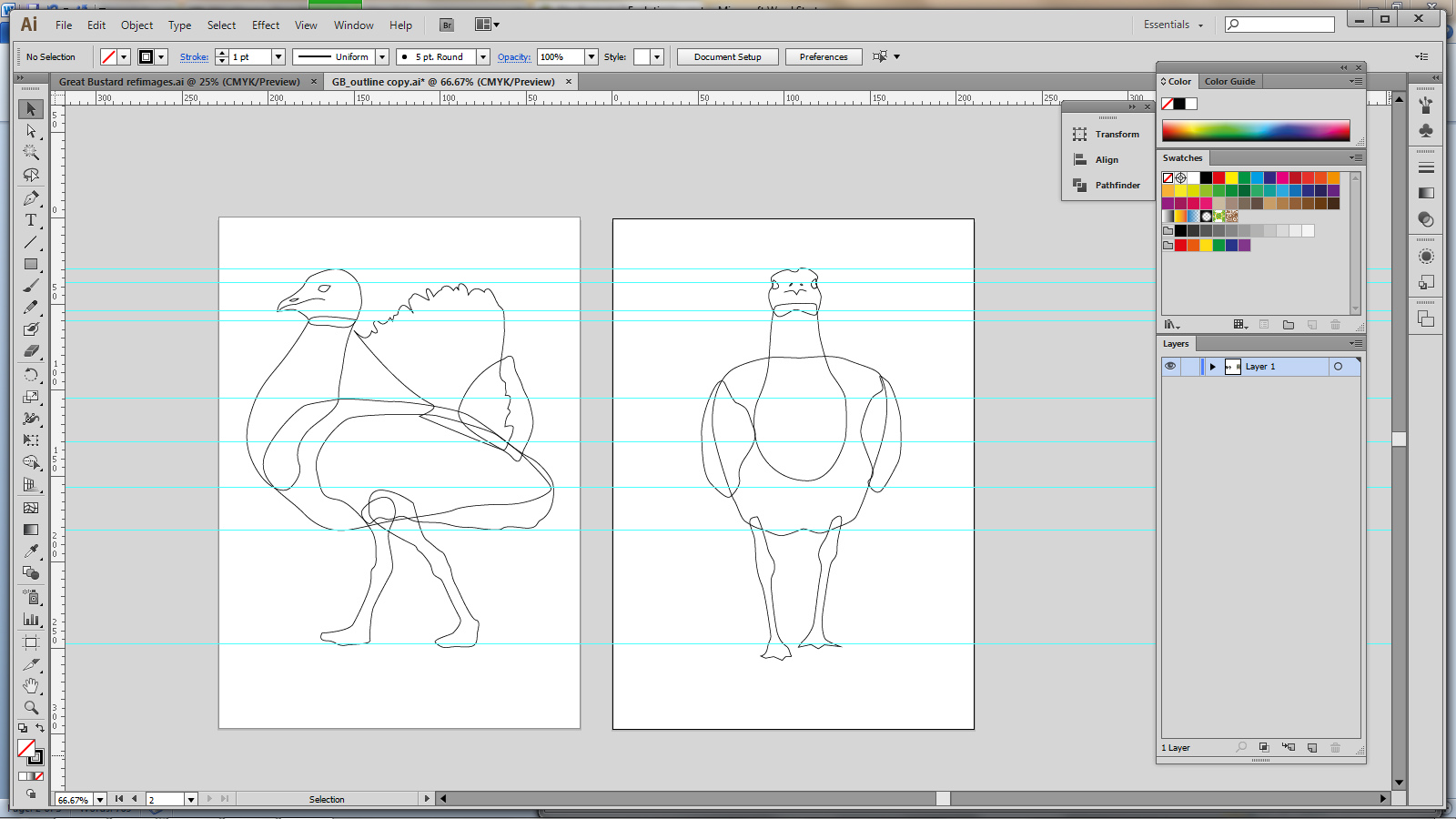Select the Pen tool
This screenshot has height=819, width=1456.
(31, 197)
